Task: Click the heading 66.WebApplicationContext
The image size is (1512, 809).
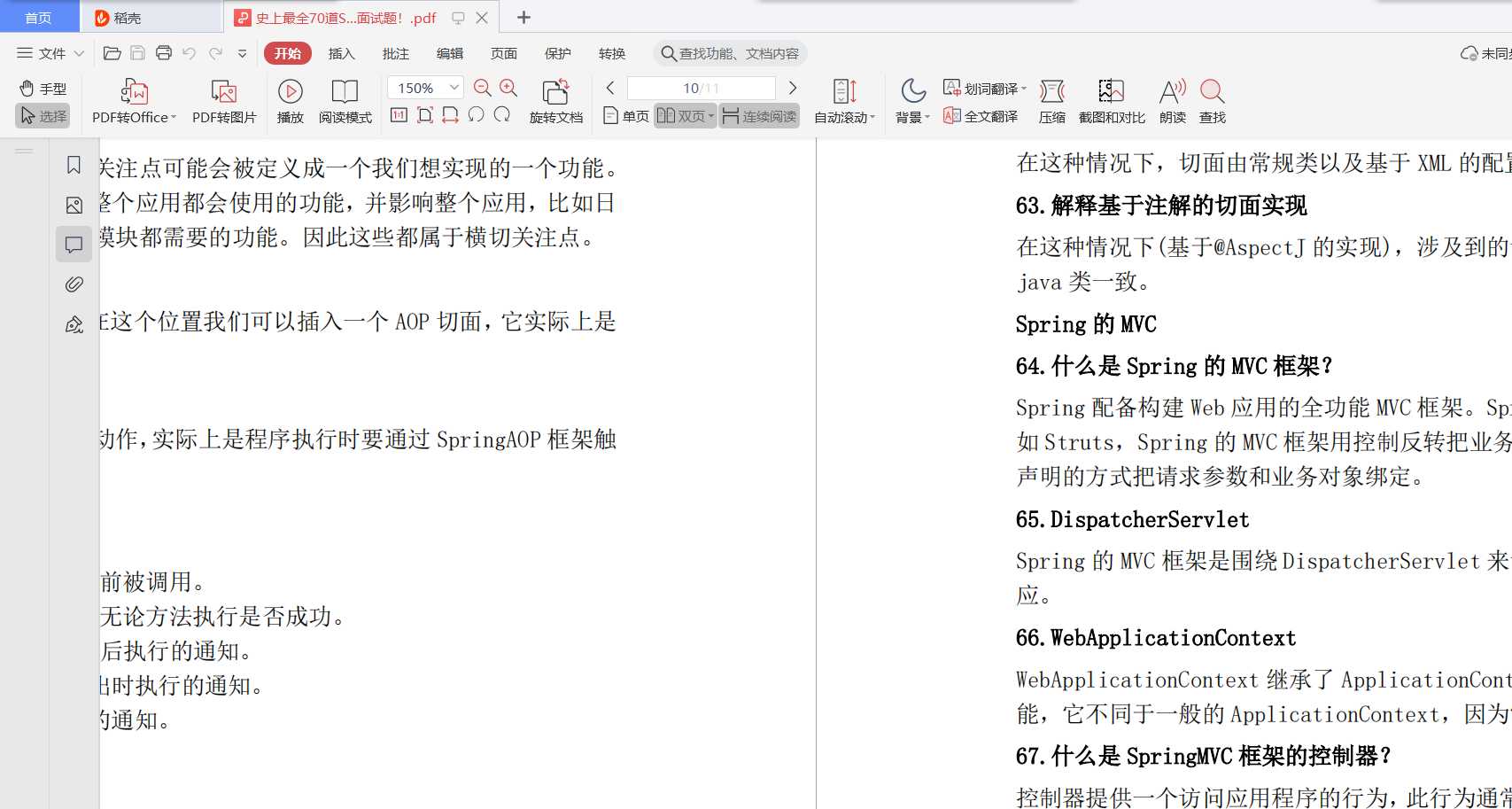Action: pyautogui.click(x=1155, y=638)
